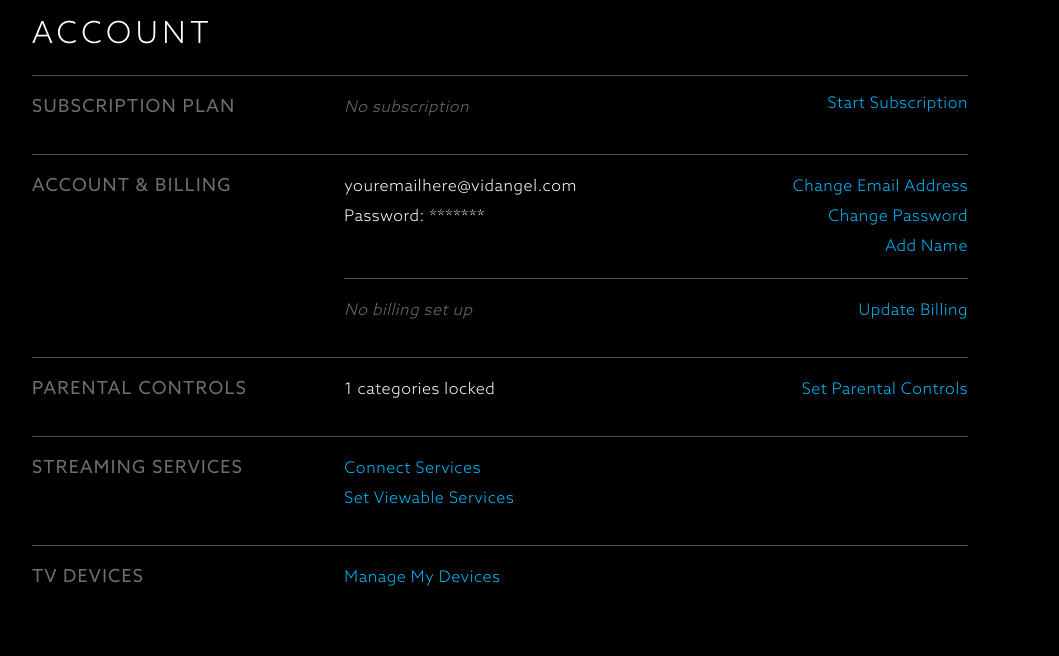Select the Change Password link
This screenshot has height=656, width=1059.
tap(897, 216)
